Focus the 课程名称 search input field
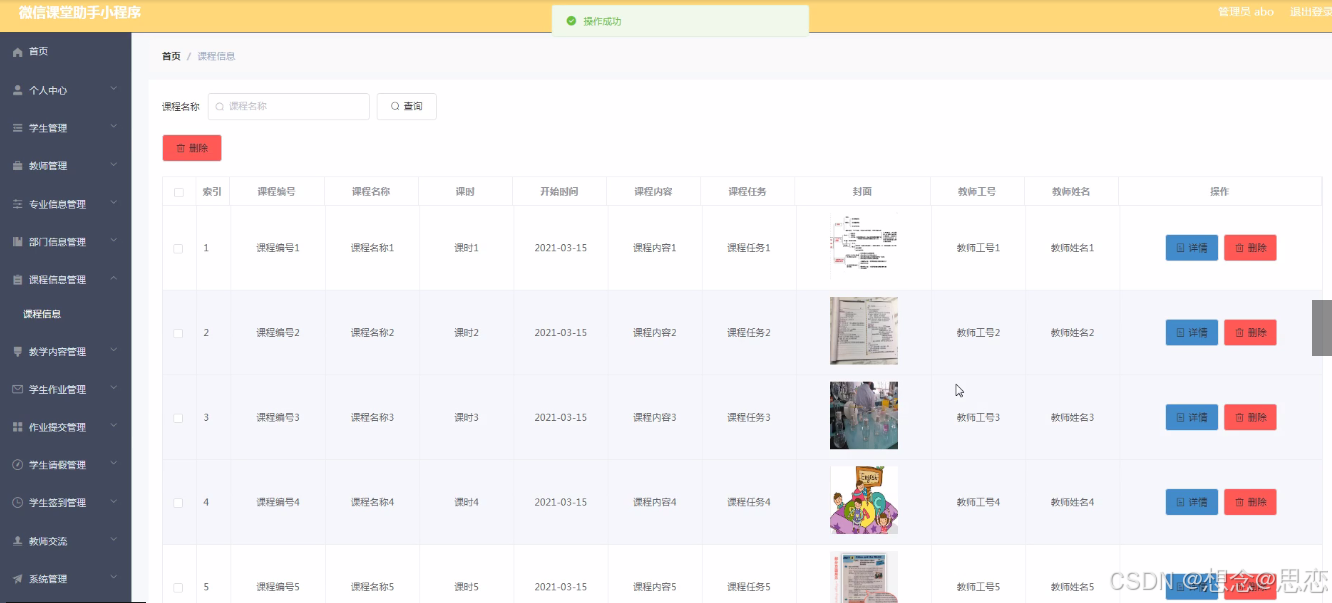Image resolution: width=1332 pixels, height=603 pixels. [x=289, y=106]
